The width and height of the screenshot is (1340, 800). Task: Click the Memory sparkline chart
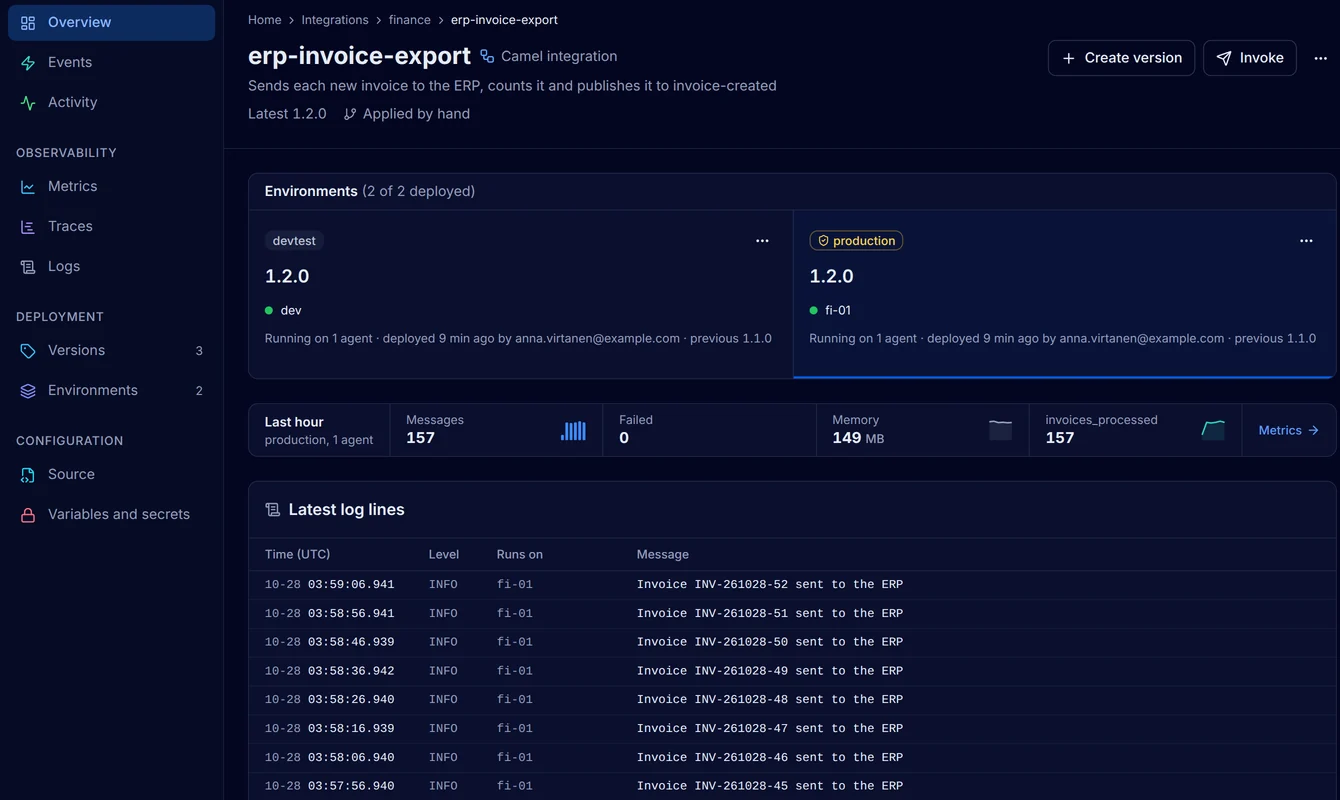point(1001,431)
